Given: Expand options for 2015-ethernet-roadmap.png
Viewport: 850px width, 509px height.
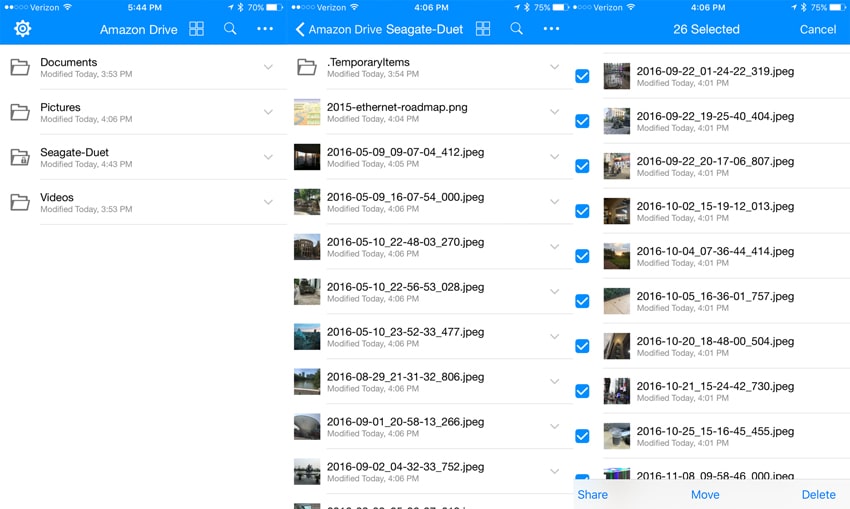Looking at the screenshot, I should coord(555,112).
